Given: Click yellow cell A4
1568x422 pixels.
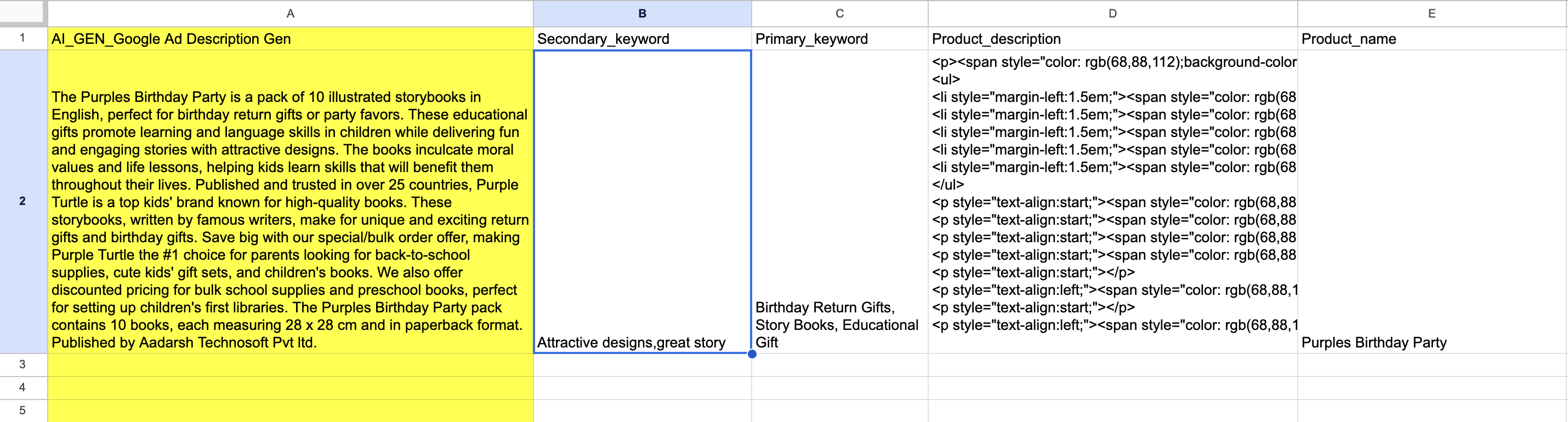Looking at the screenshot, I should (291, 388).
